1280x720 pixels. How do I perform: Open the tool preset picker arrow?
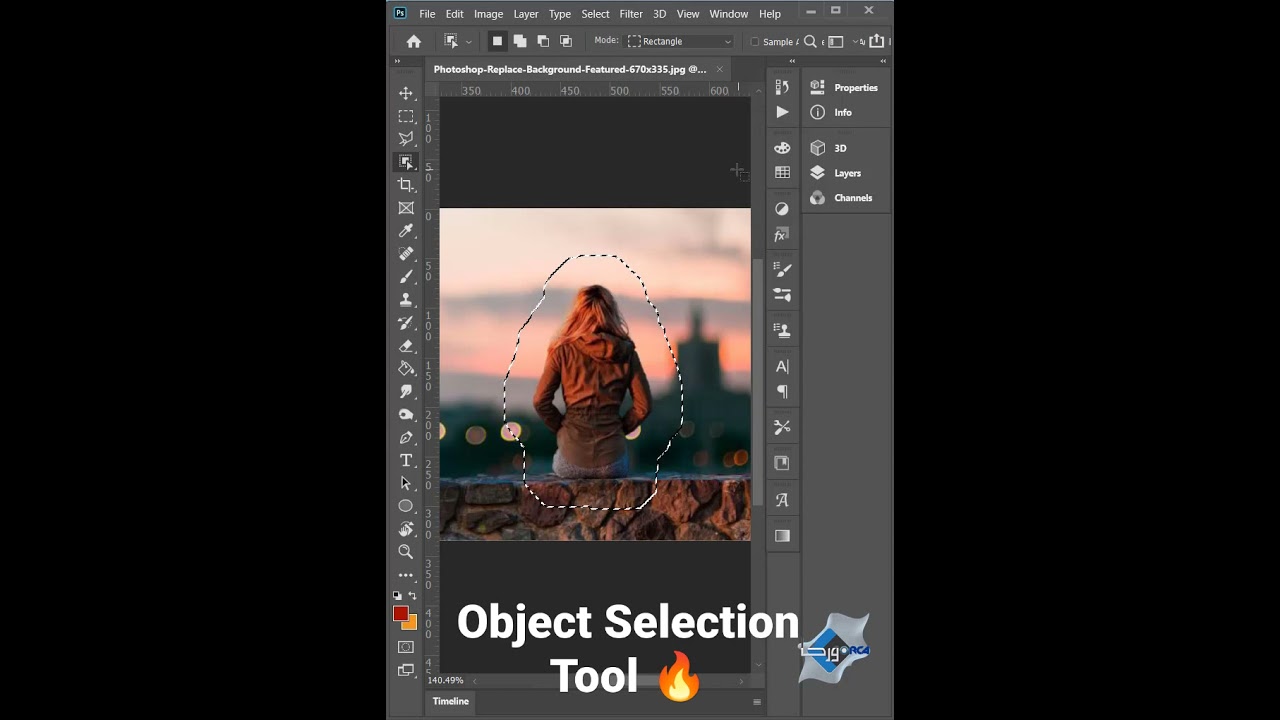[x=468, y=42]
